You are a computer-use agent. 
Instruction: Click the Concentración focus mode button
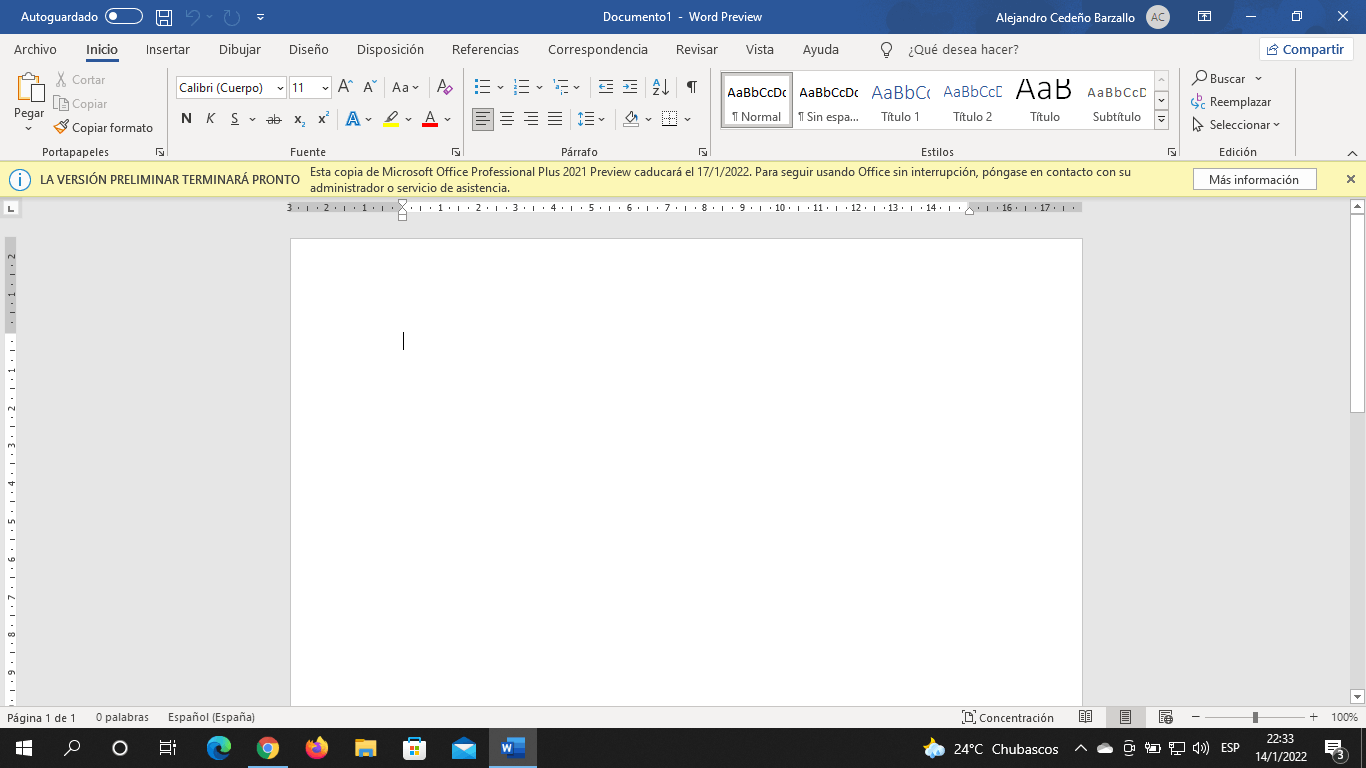coord(1008,717)
